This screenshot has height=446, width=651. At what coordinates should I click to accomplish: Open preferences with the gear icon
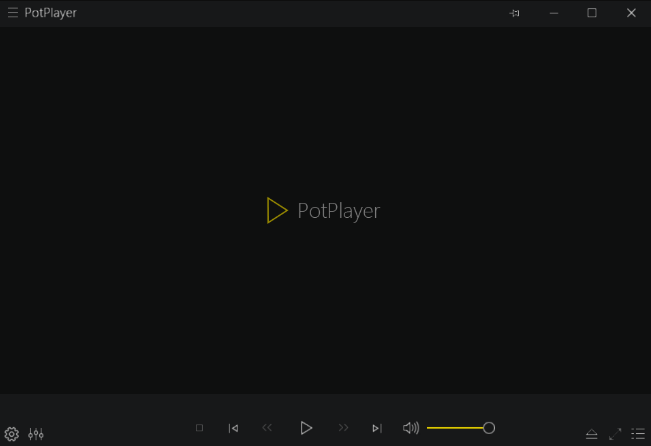point(12,434)
